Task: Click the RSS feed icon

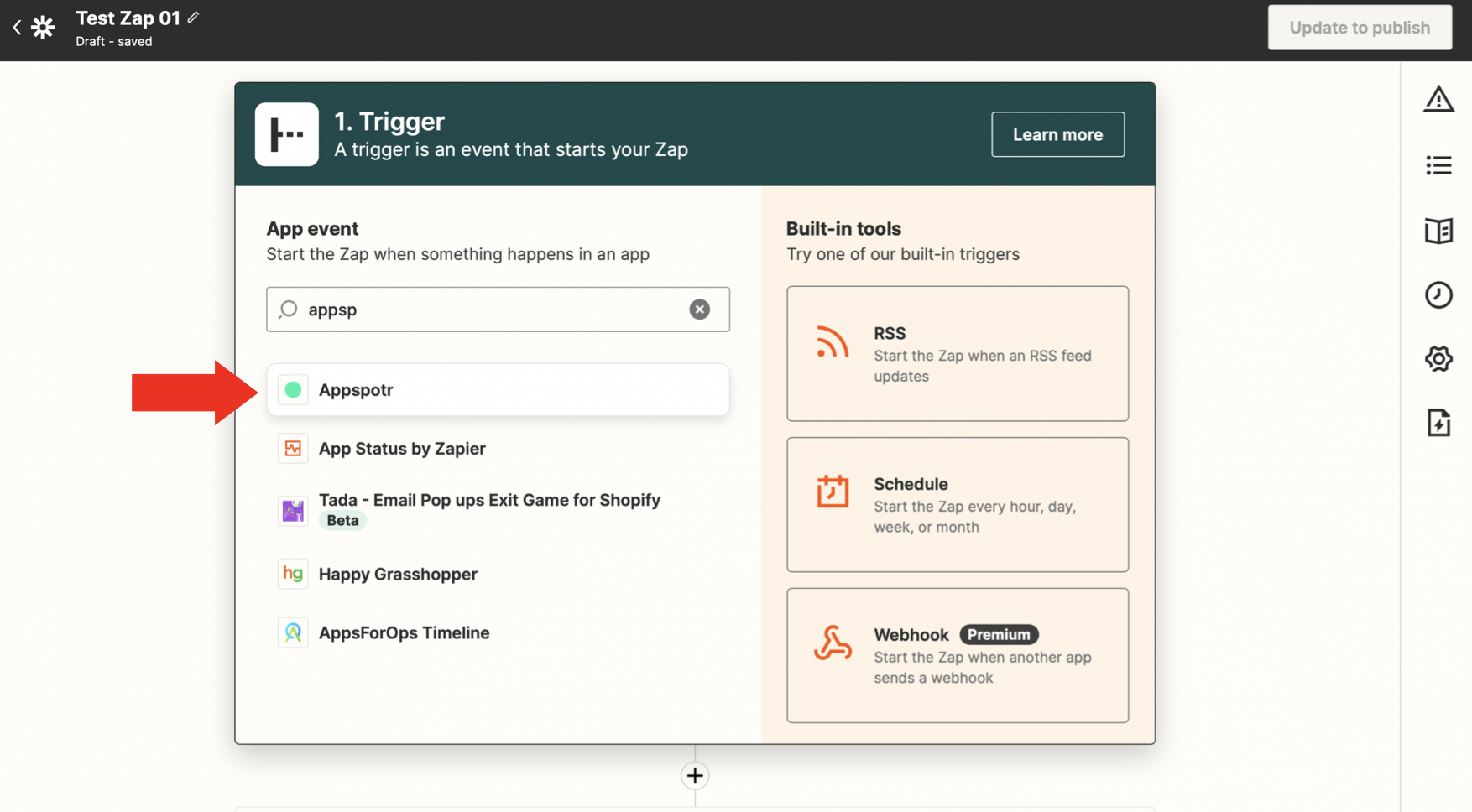Action: click(832, 342)
